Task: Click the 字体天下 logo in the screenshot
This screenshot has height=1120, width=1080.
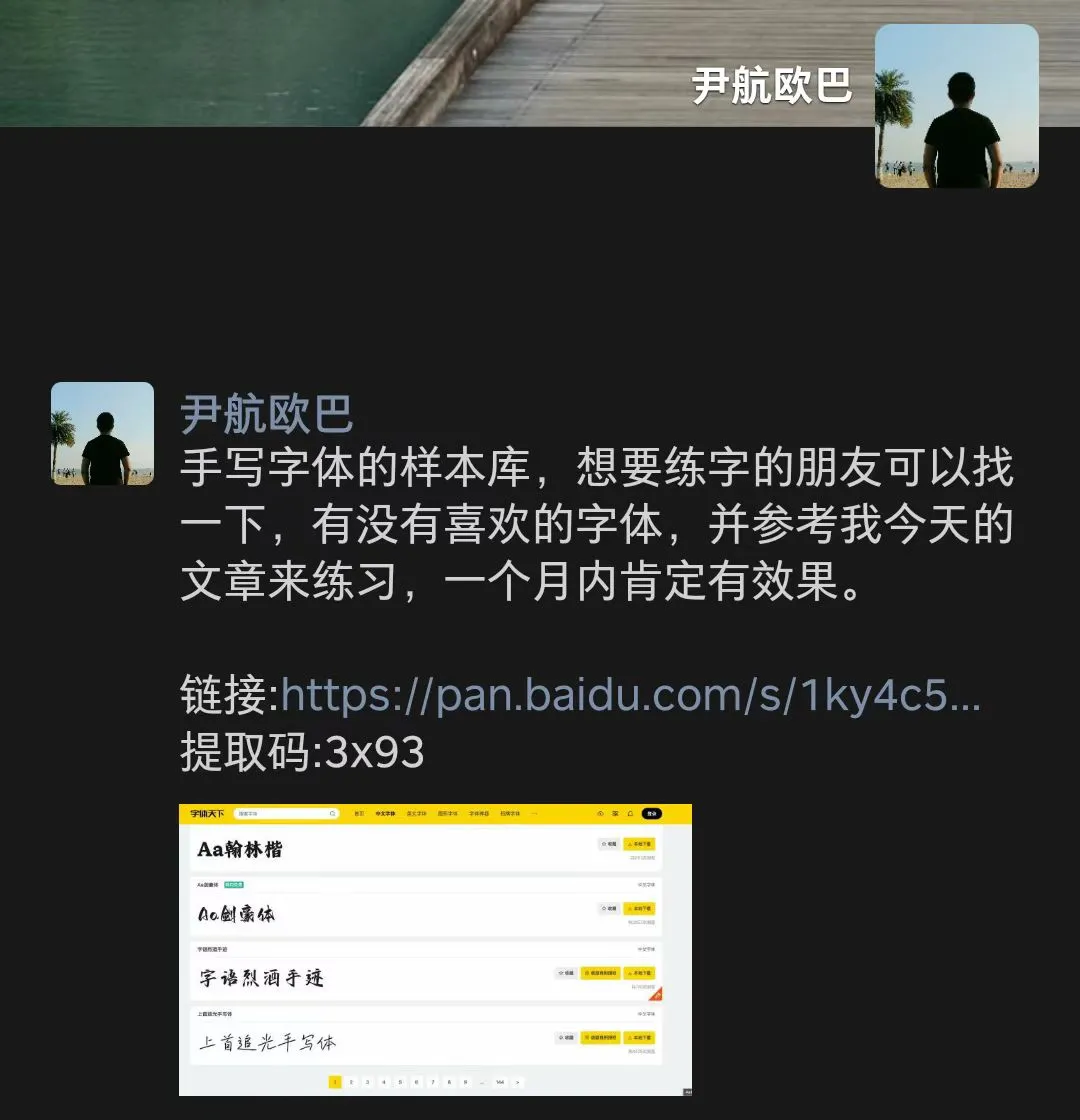Action: (x=207, y=814)
